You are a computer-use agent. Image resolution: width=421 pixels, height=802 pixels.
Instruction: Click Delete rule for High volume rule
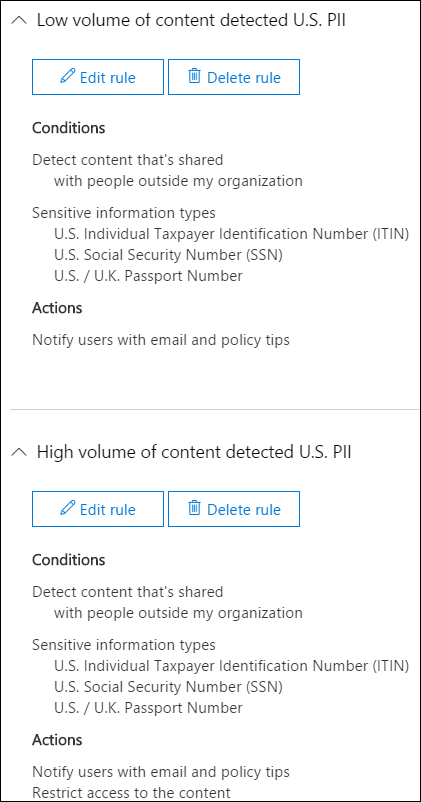tap(234, 509)
